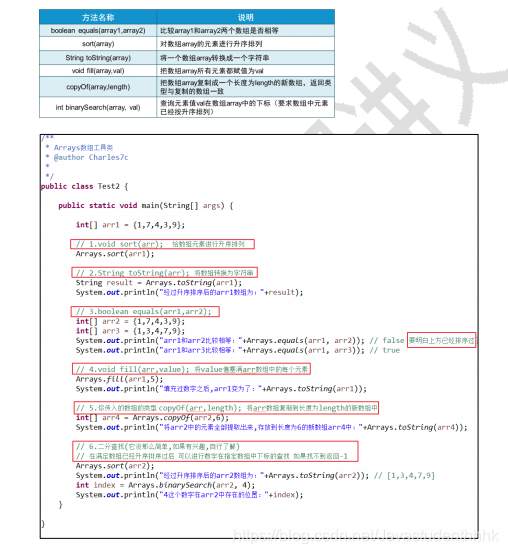Click the line 'int index = Arrays.binarySearch(arr2, 4);'

coord(165,485)
